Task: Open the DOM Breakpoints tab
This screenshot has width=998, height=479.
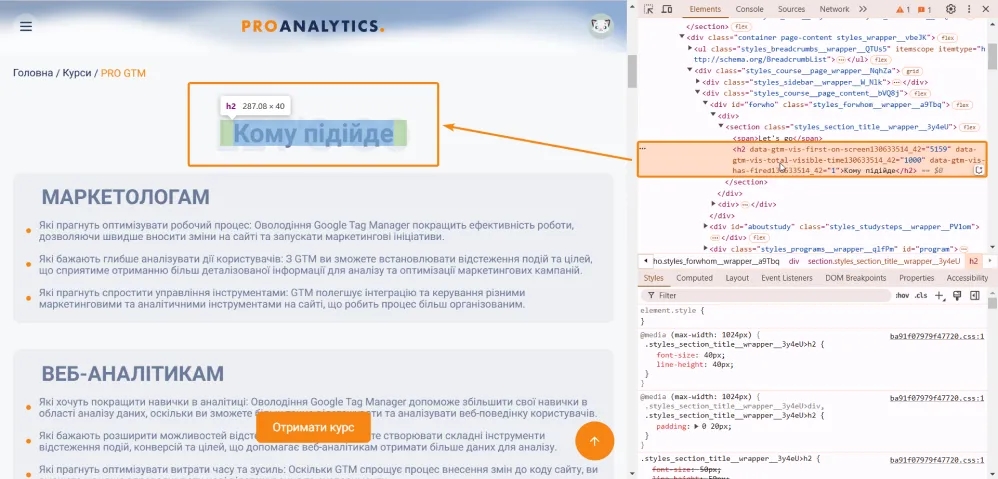Action: (855, 278)
